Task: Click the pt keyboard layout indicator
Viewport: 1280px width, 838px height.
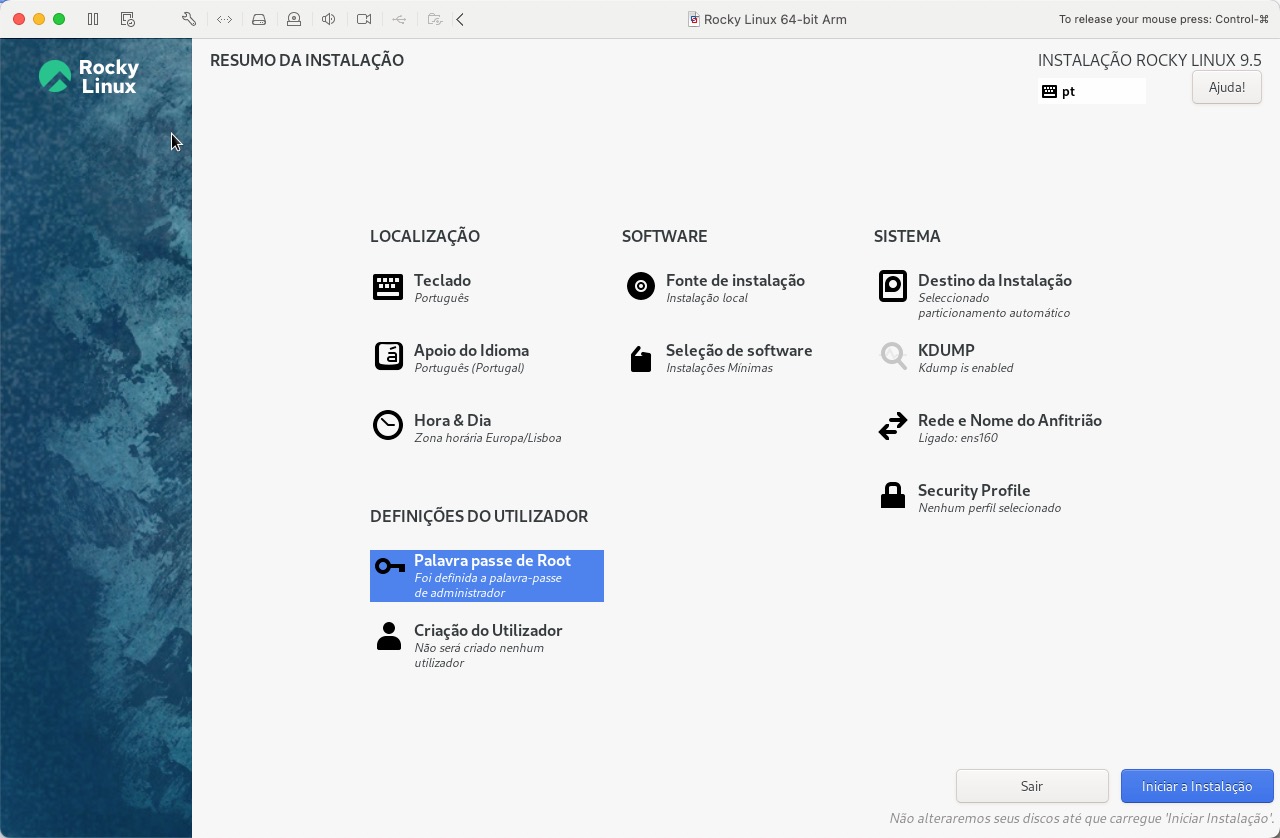Action: (x=1090, y=91)
